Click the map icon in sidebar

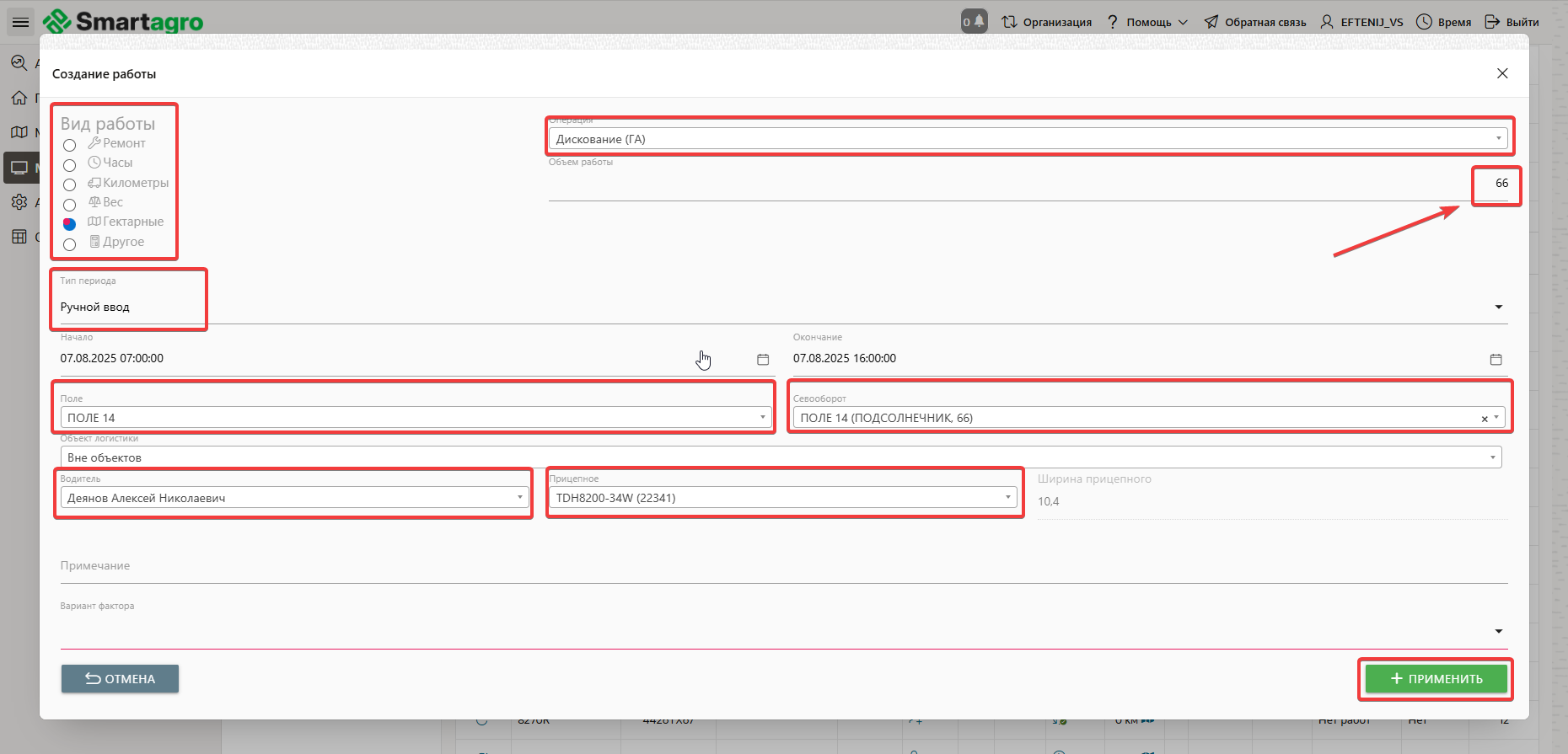pyautogui.click(x=19, y=132)
